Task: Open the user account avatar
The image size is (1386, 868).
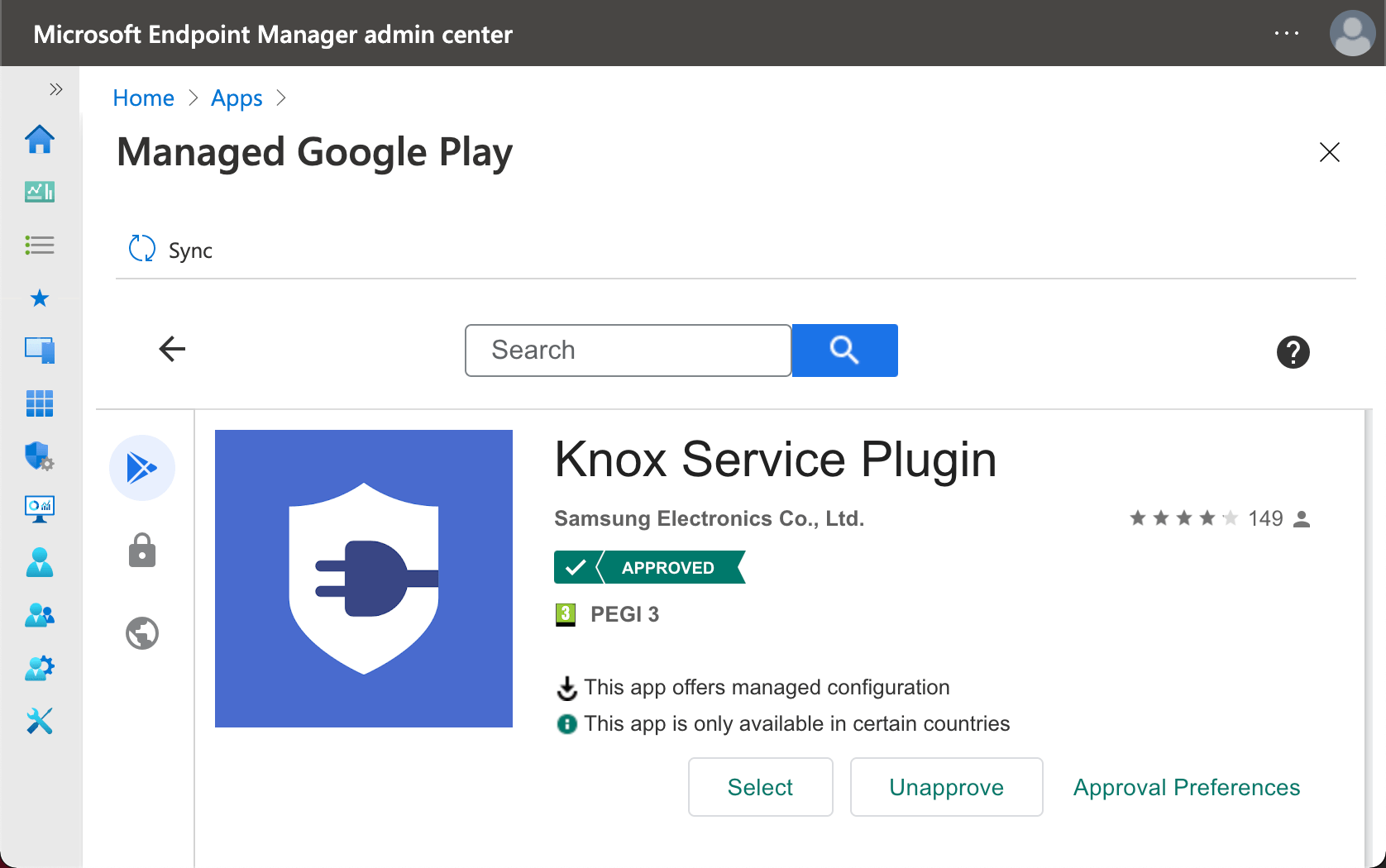Action: pyautogui.click(x=1353, y=33)
